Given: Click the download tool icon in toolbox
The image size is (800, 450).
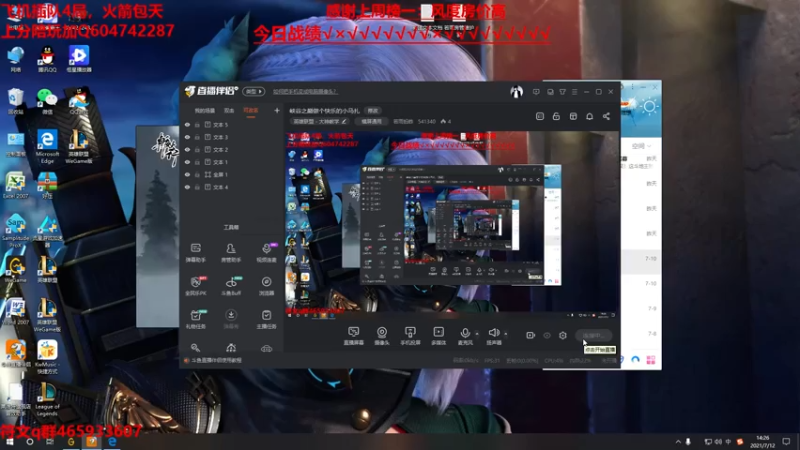Looking at the screenshot, I should click(x=231, y=319).
